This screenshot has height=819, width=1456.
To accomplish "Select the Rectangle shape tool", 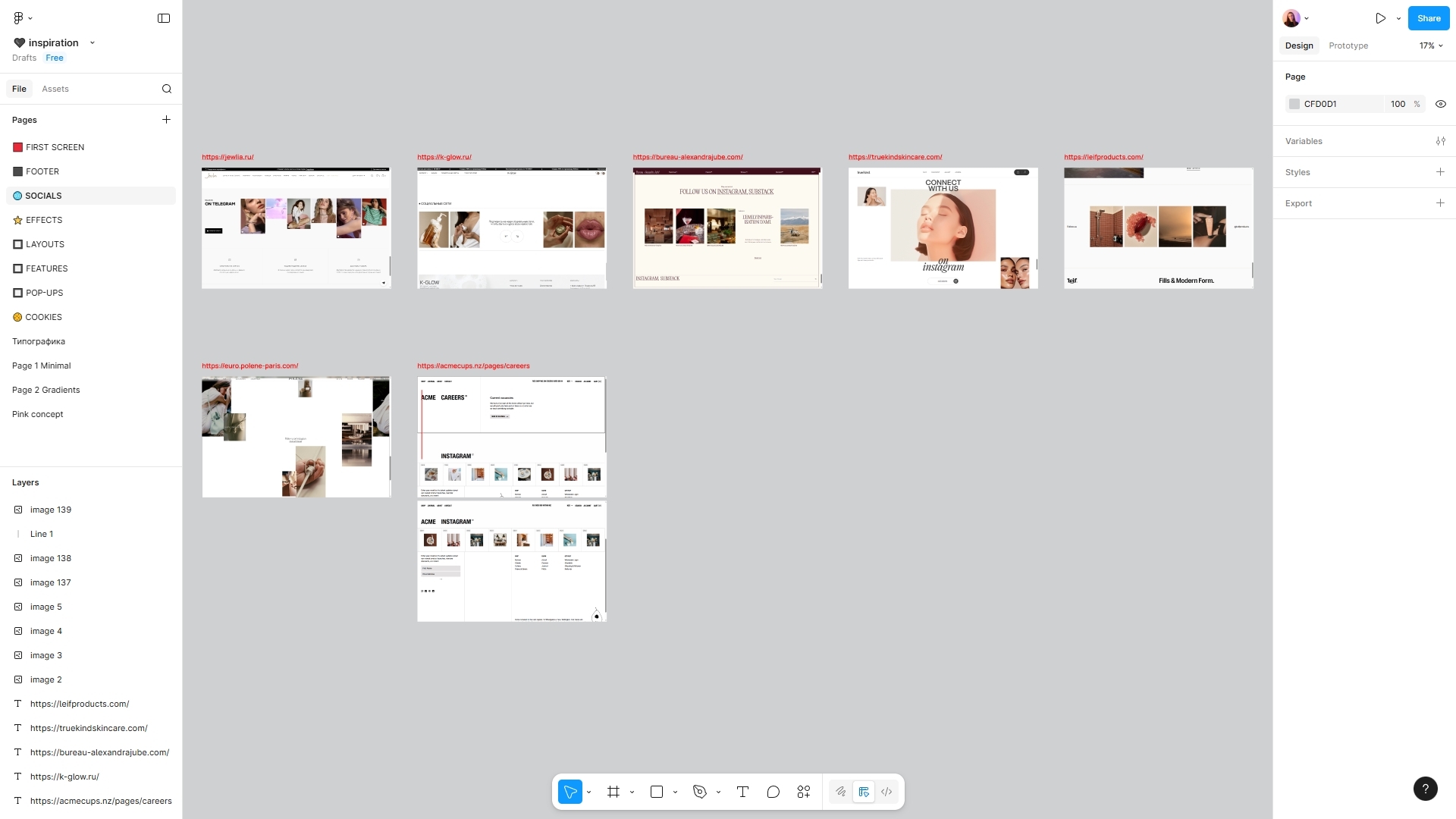I will pyautogui.click(x=657, y=792).
